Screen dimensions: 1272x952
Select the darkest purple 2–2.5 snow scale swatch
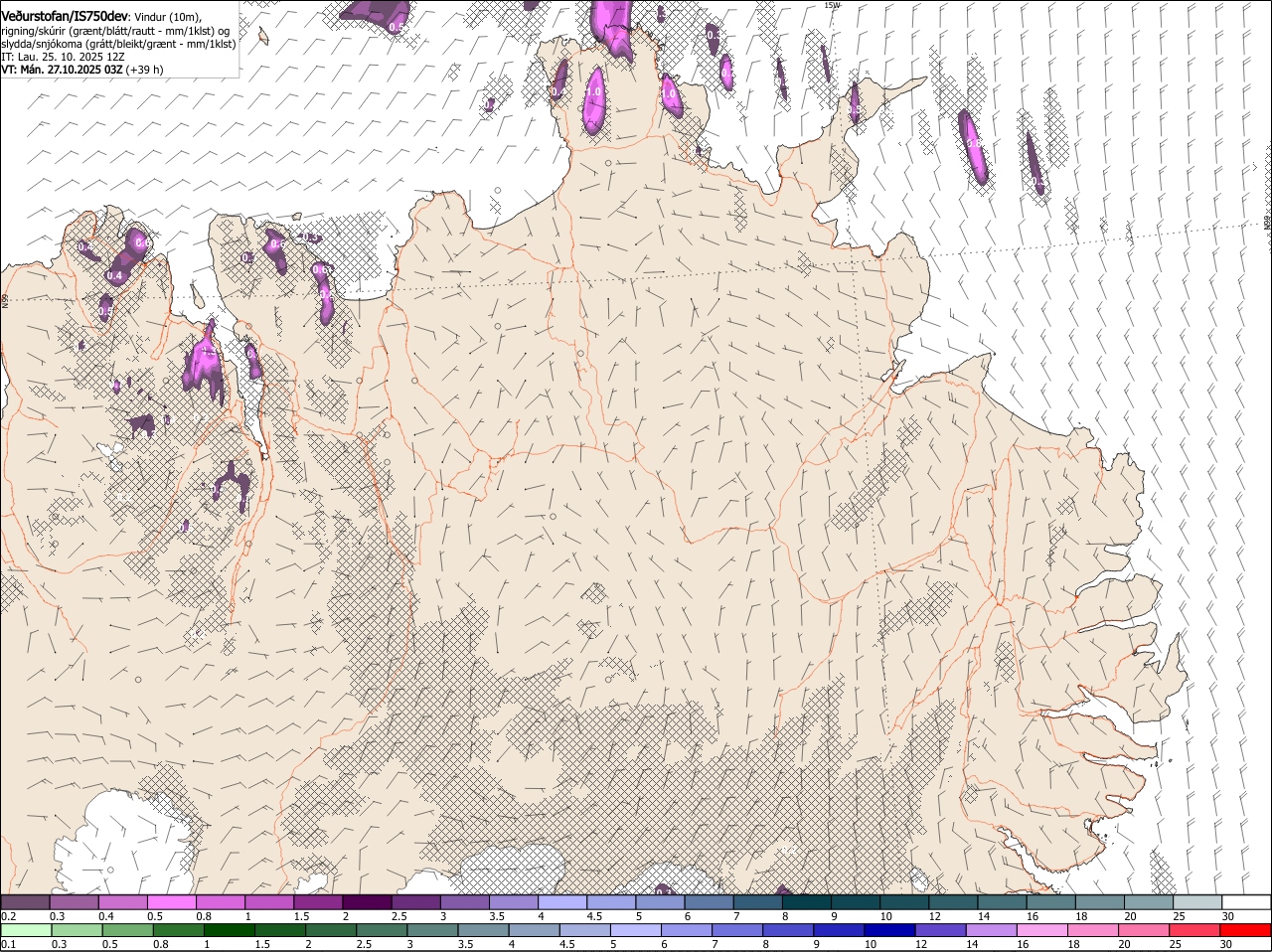tap(366, 901)
